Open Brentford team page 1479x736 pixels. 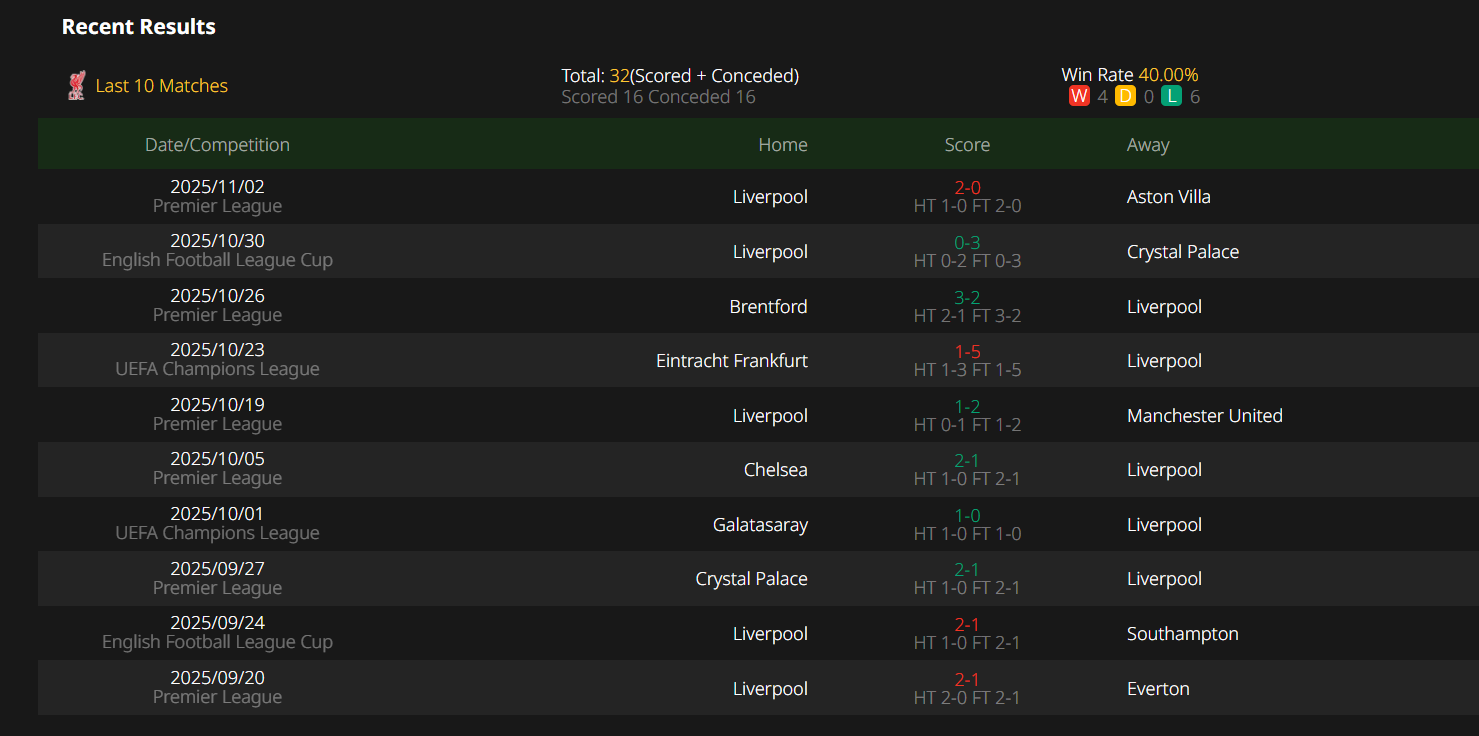(768, 307)
